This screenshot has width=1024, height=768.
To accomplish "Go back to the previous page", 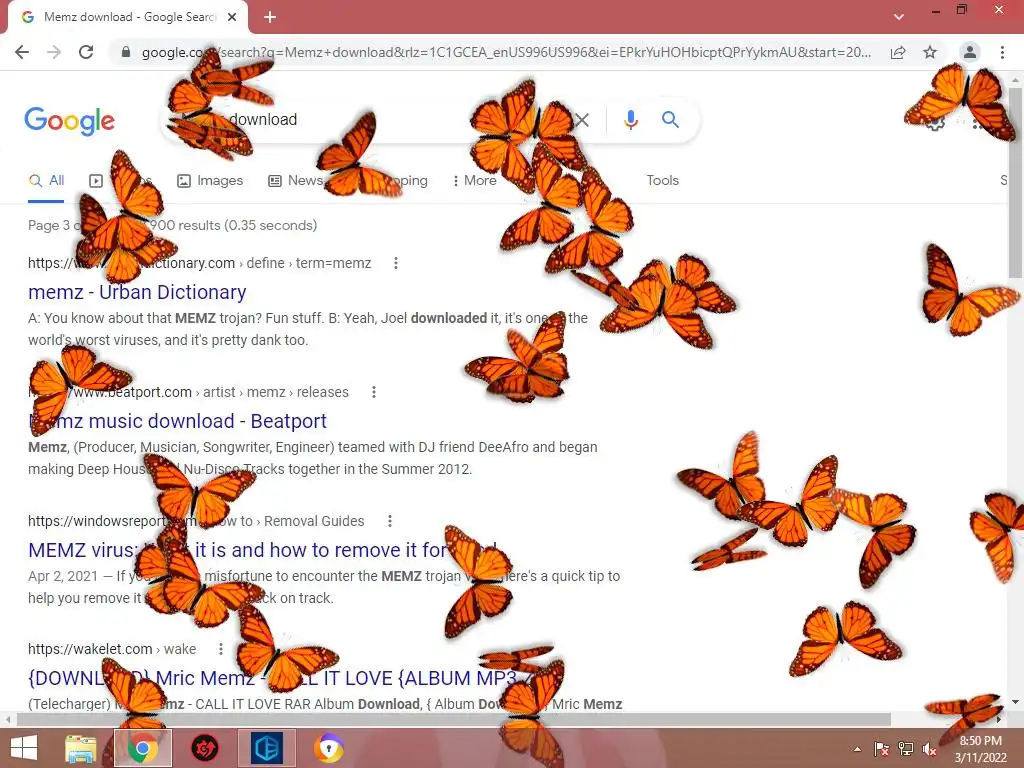I will point(22,52).
